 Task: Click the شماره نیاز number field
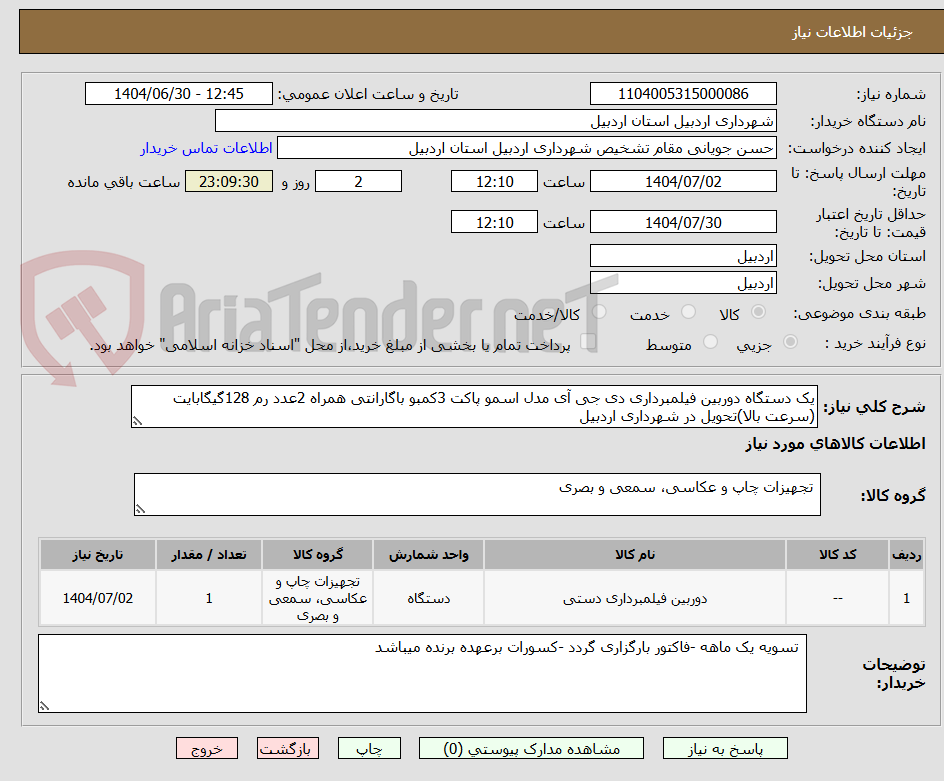[x=683, y=93]
